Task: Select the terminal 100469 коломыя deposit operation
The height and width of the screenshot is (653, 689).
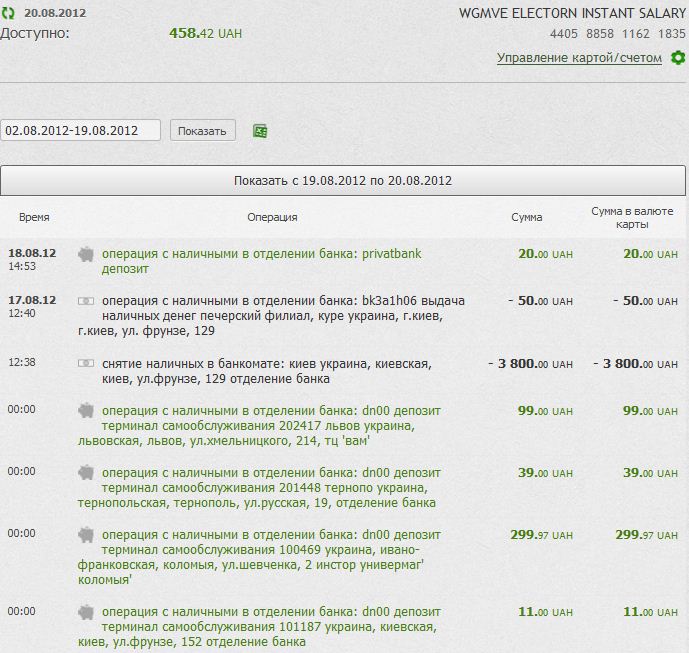Action: [x=259, y=557]
